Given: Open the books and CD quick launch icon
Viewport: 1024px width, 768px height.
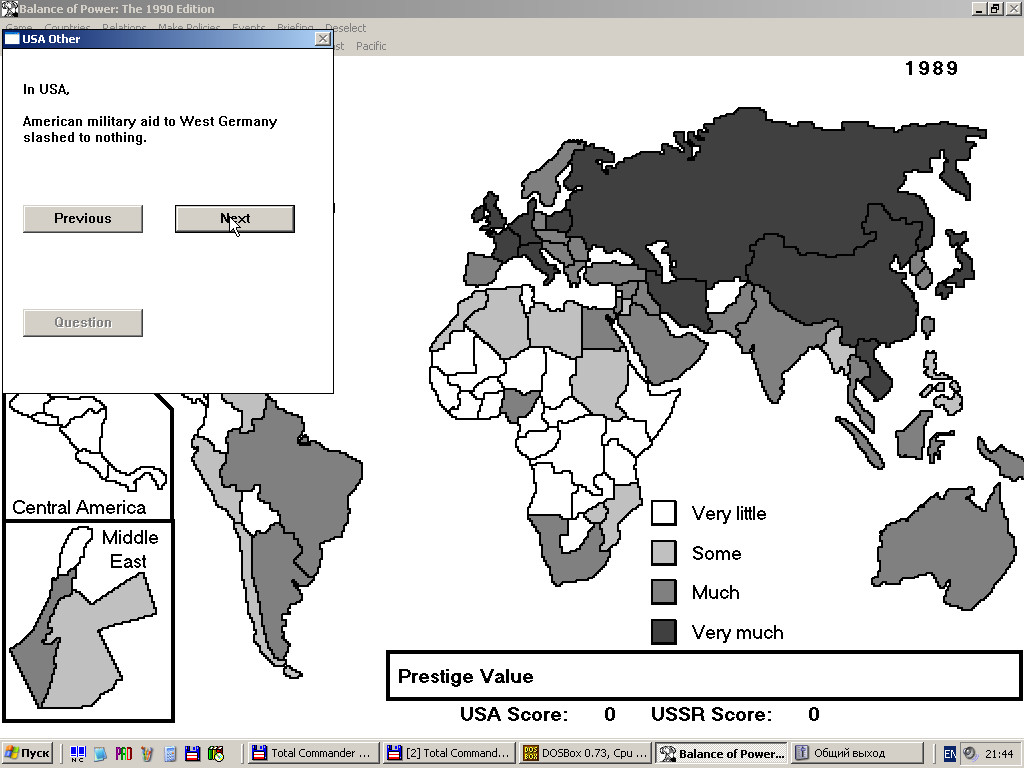Looking at the screenshot, I should (x=216, y=753).
